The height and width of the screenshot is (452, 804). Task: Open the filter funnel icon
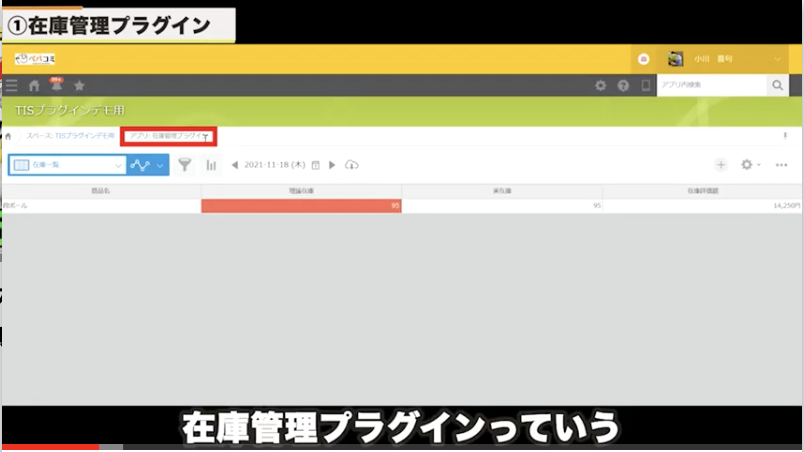coord(185,165)
